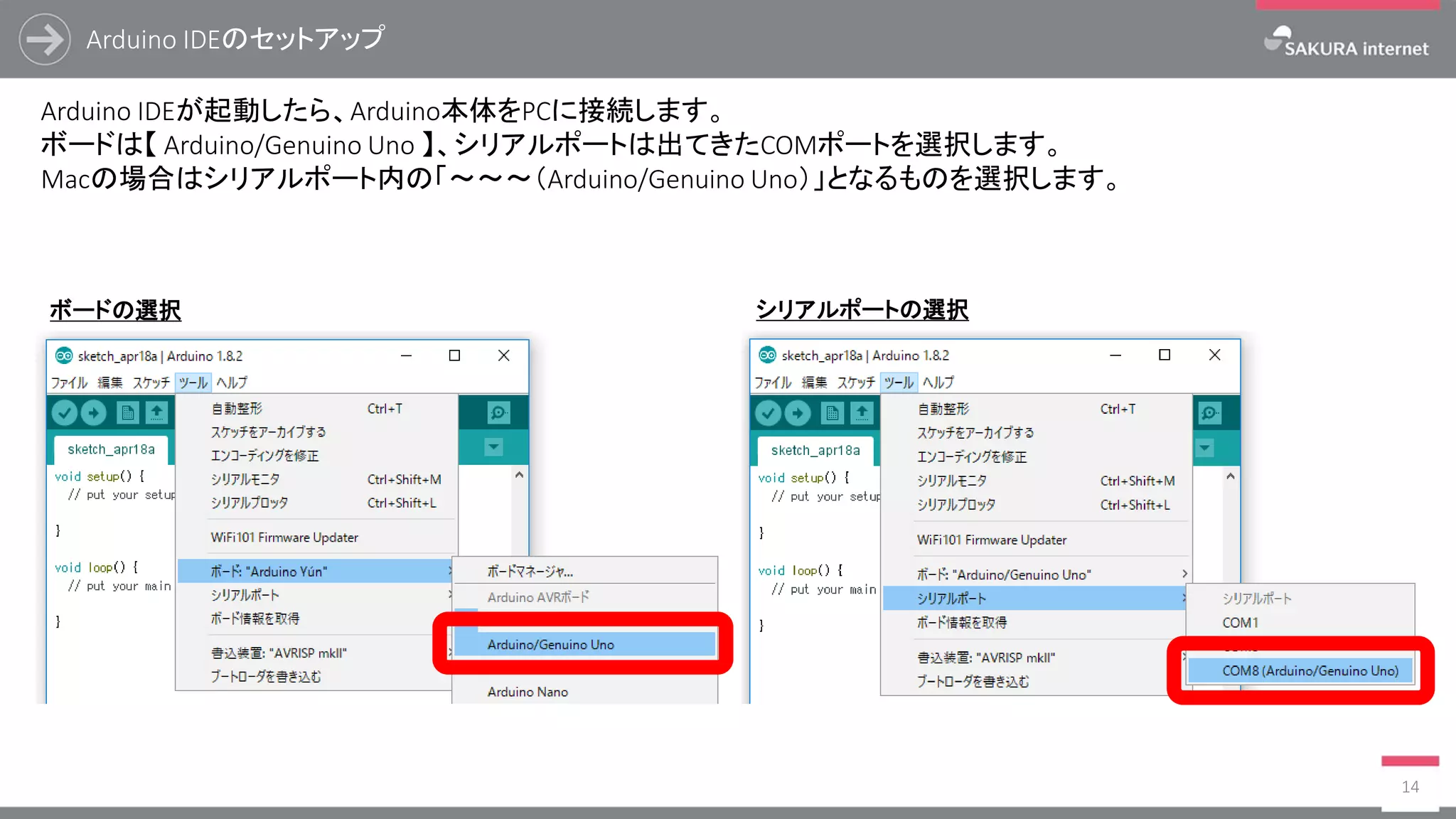Open tab dropdown arrow in left Arduino window

click(x=493, y=447)
